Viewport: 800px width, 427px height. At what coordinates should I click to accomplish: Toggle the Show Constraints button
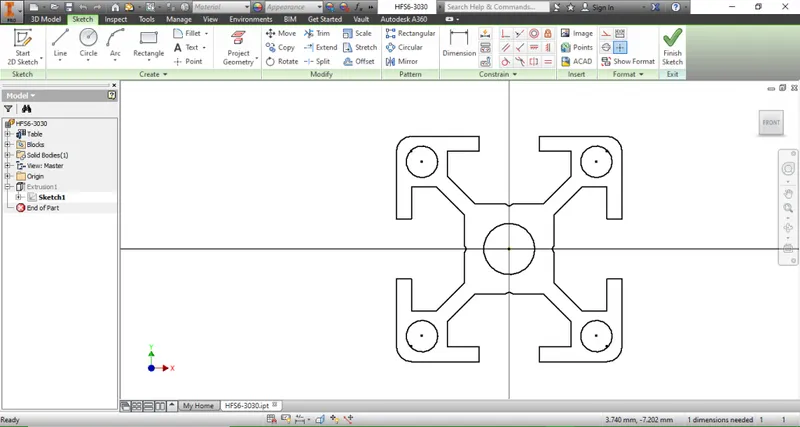pyautogui.click(x=485, y=47)
